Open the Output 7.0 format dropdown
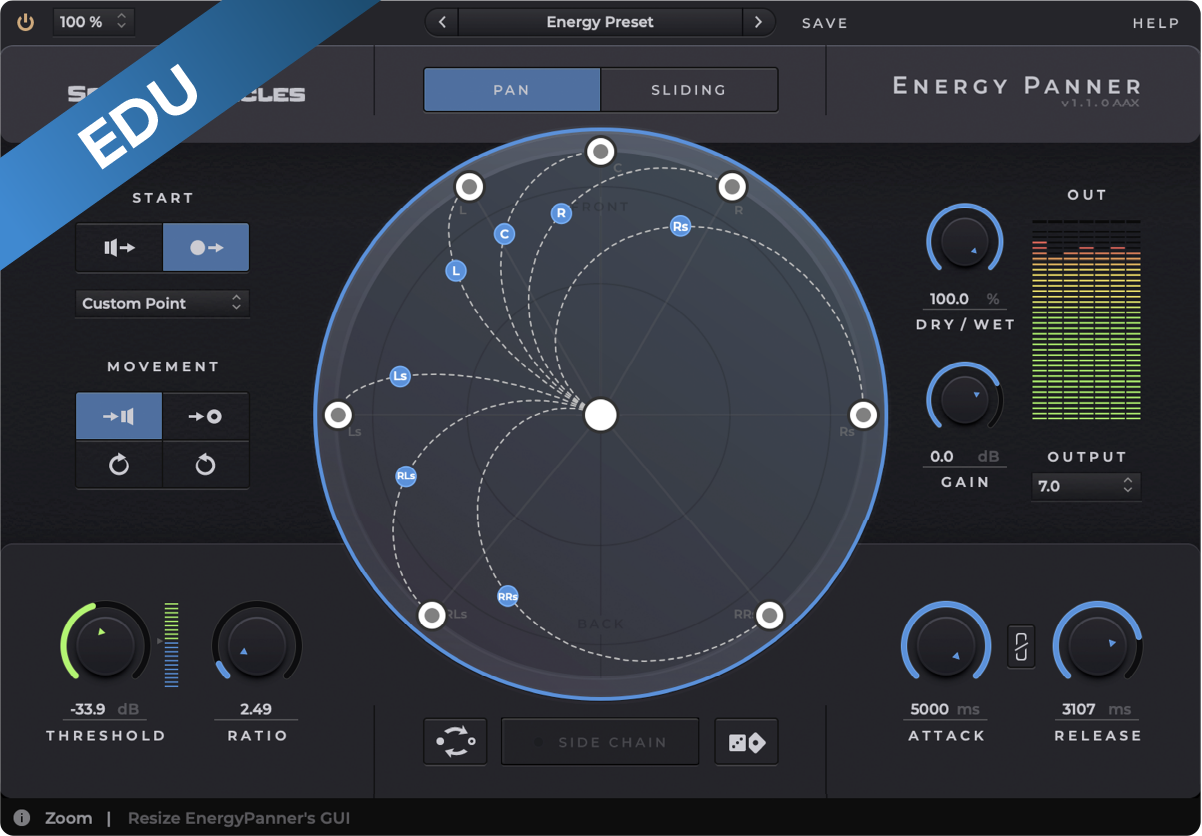Viewport: 1202px width, 836px height. (1086, 486)
